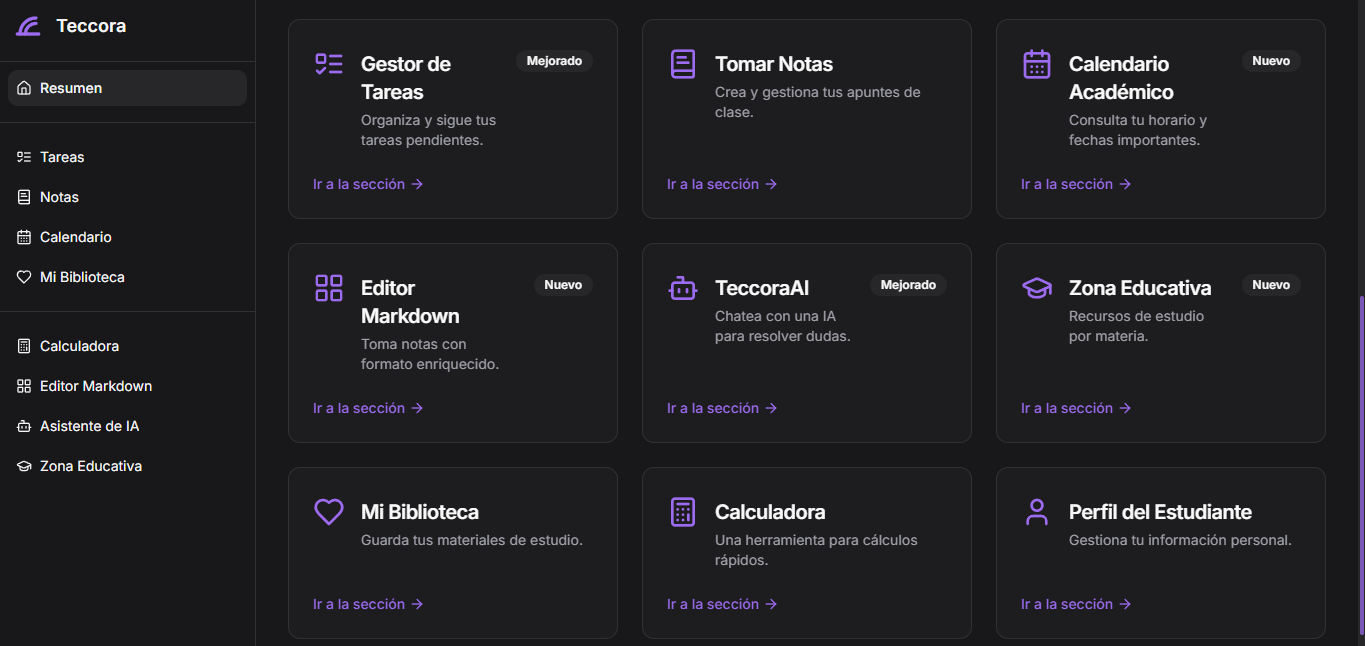Click the notebook icon on Tomar Notas card
Screen dimensions: 1365x646
tap(683, 64)
